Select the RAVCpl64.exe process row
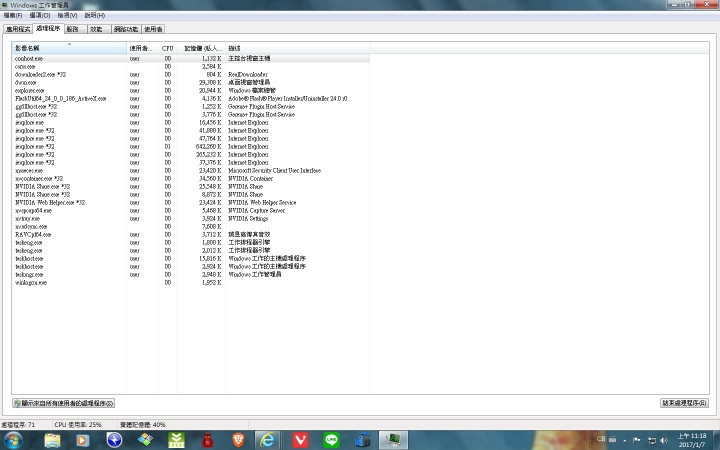Image resolution: width=720 pixels, height=450 pixels. click(191, 235)
